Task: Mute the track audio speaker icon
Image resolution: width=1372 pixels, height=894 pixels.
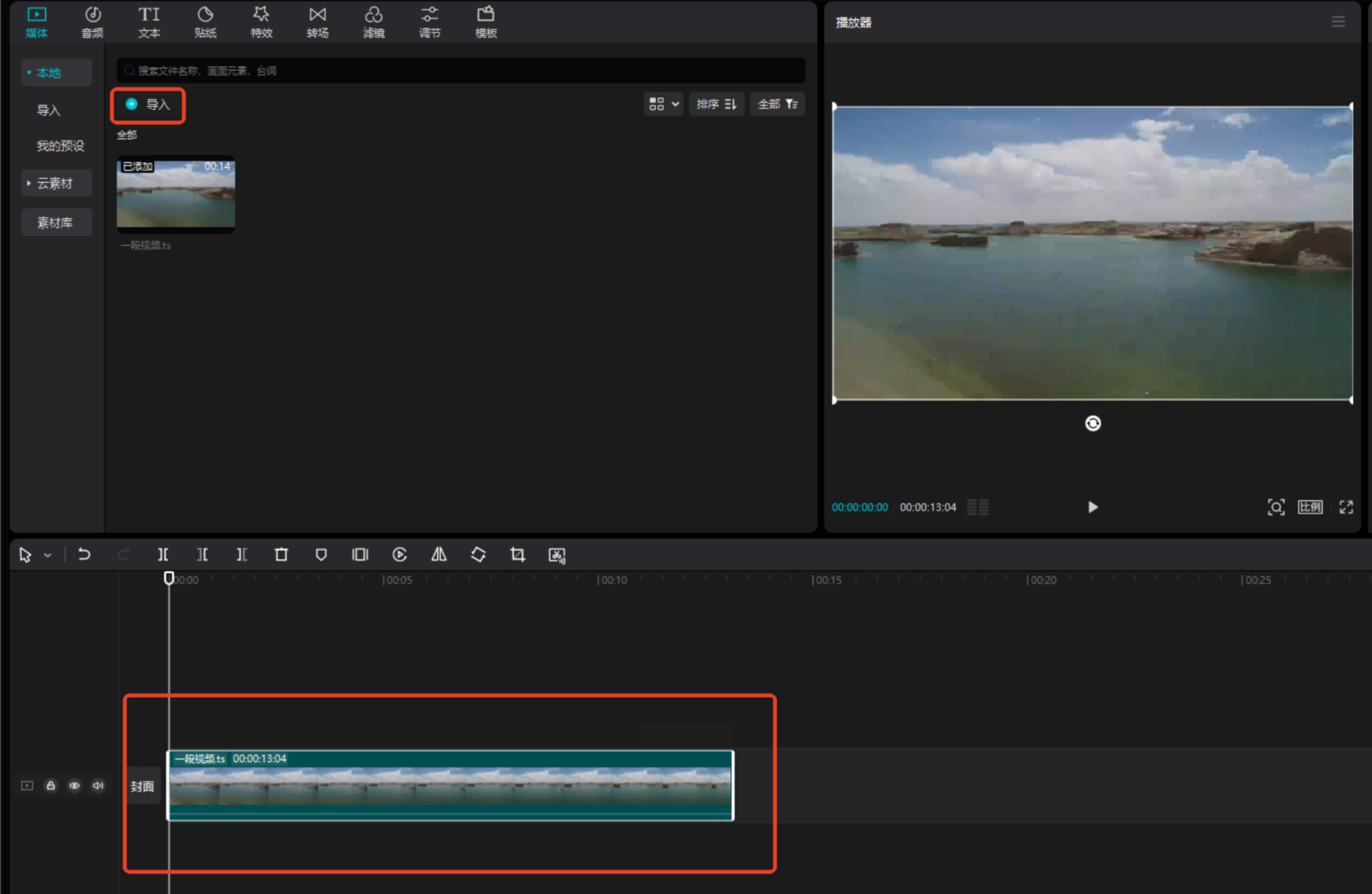Action: [x=98, y=786]
